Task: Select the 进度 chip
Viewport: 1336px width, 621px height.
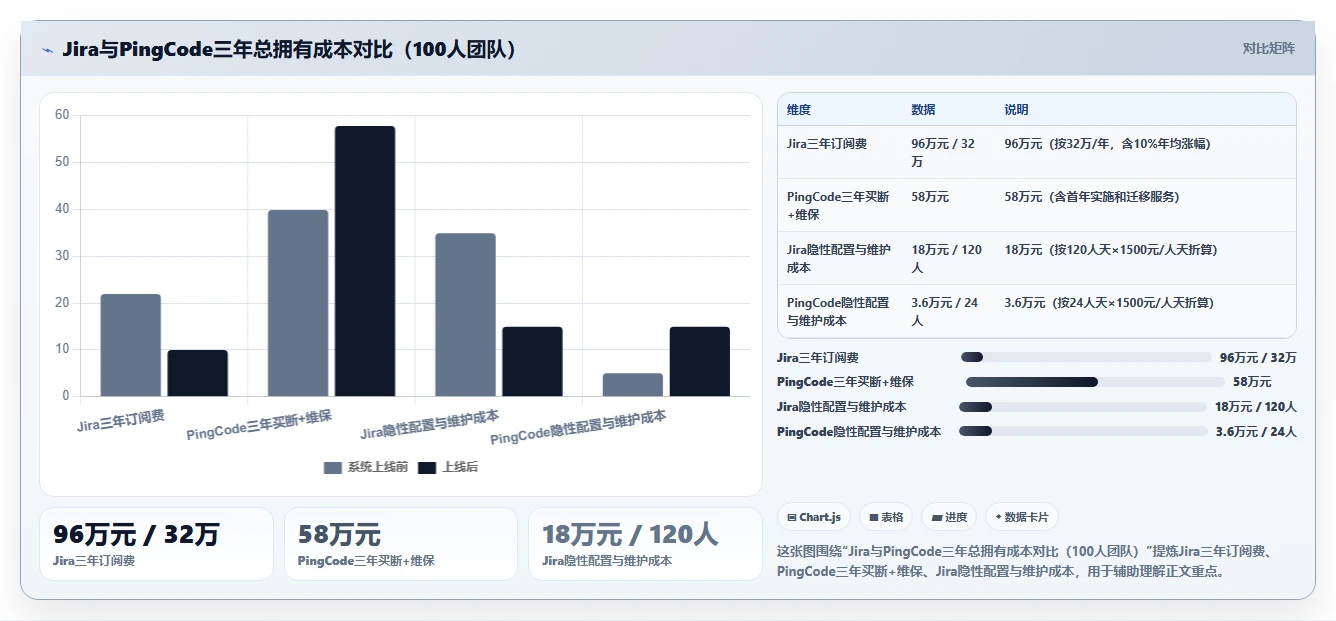Action: (x=949, y=517)
